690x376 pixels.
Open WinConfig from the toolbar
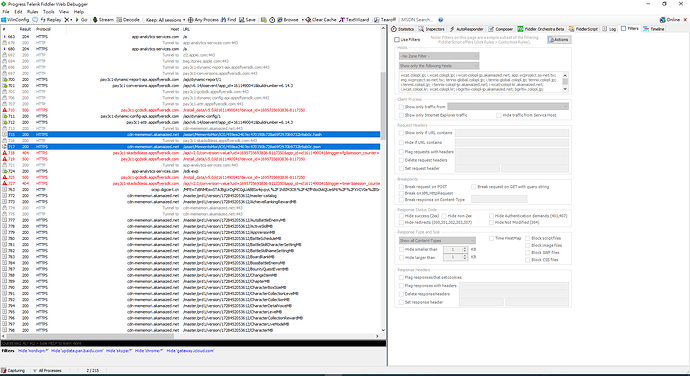tap(15, 20)
